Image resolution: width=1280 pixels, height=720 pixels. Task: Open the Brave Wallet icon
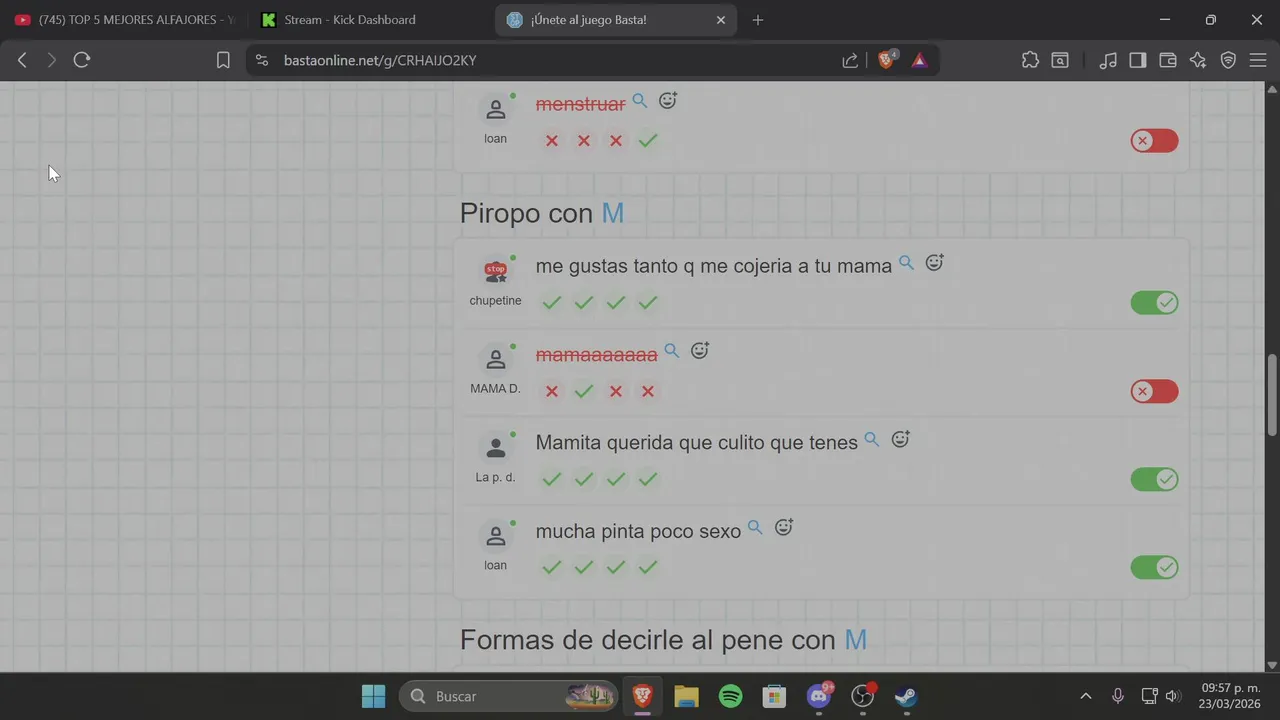[1167, 60]
